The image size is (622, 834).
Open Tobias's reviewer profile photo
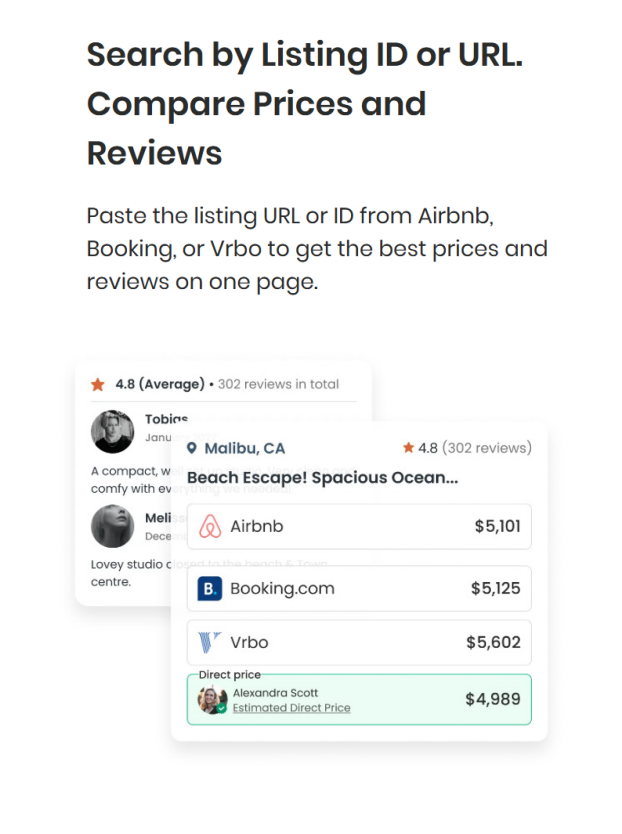click(x=112, y=431)
